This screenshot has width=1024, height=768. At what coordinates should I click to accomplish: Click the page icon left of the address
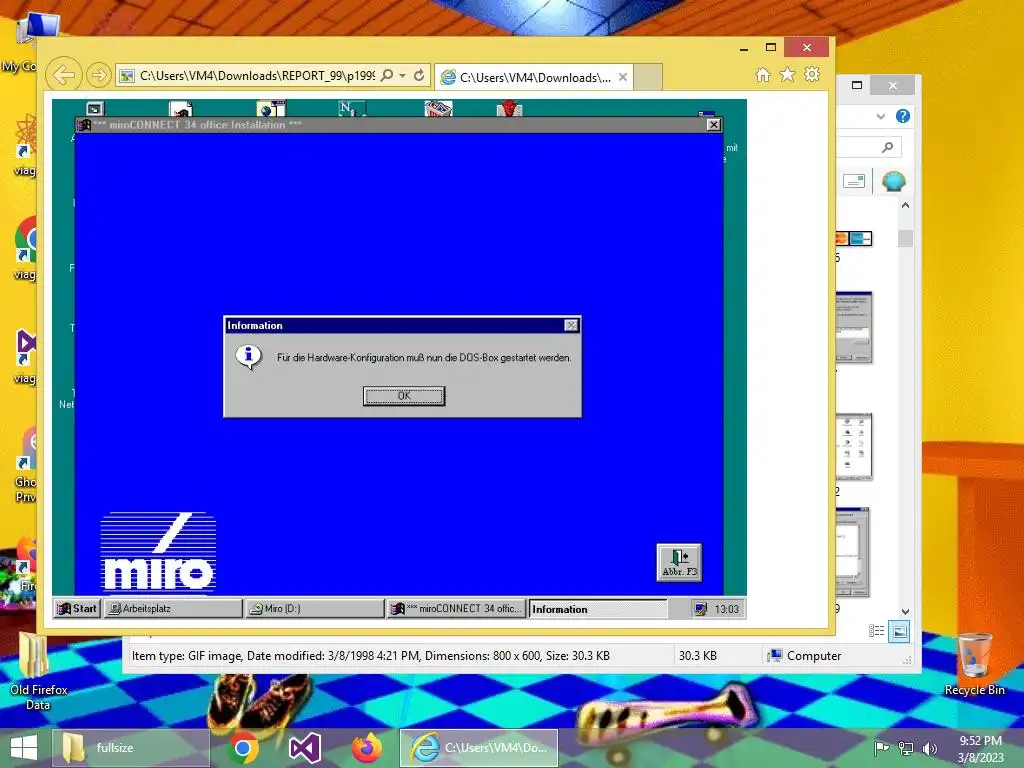click(x=127, y=76)
